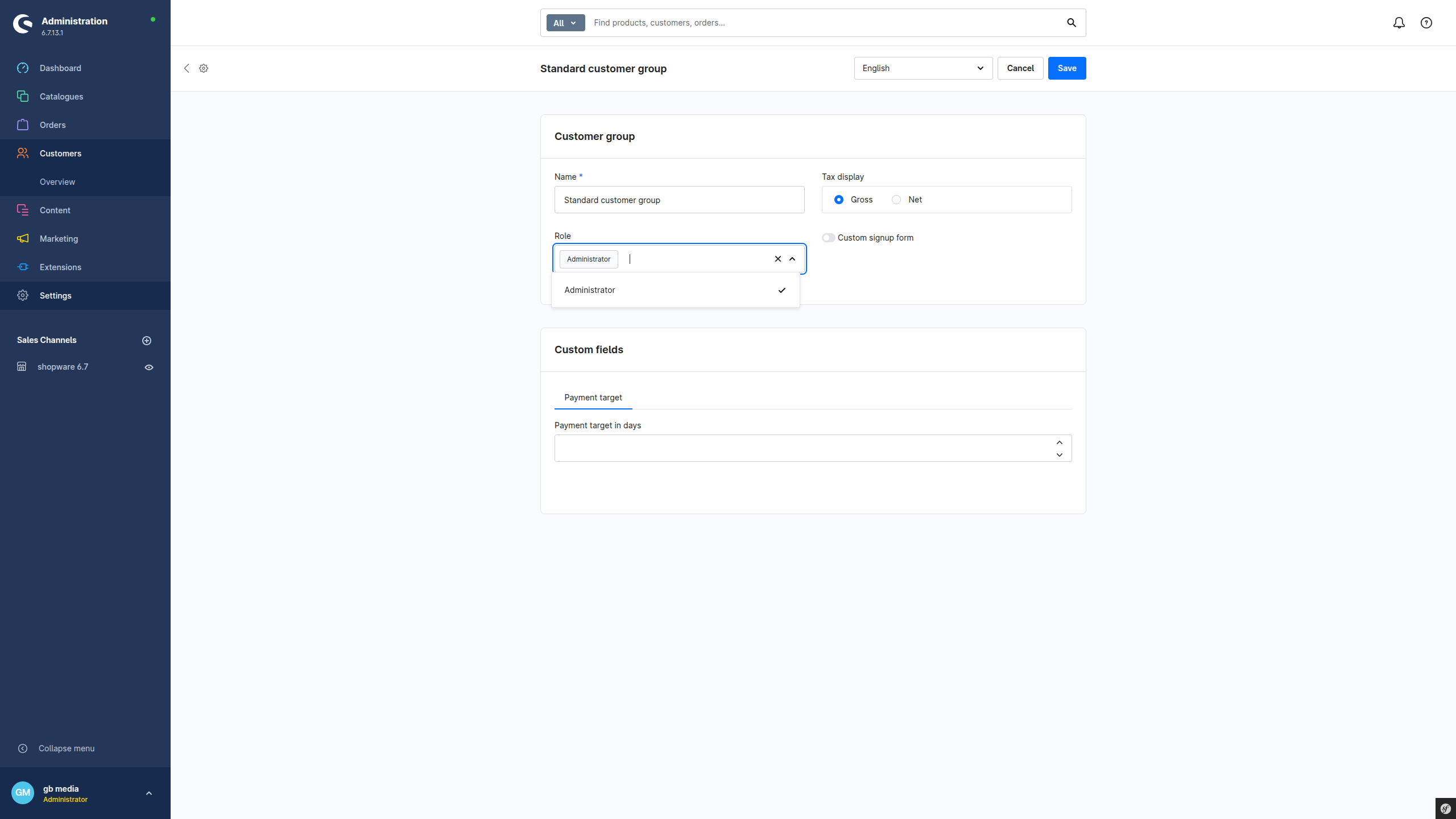Click the Shopware logo icon
The height and width of the screenshot is (819, 1456).
point(23,24)
